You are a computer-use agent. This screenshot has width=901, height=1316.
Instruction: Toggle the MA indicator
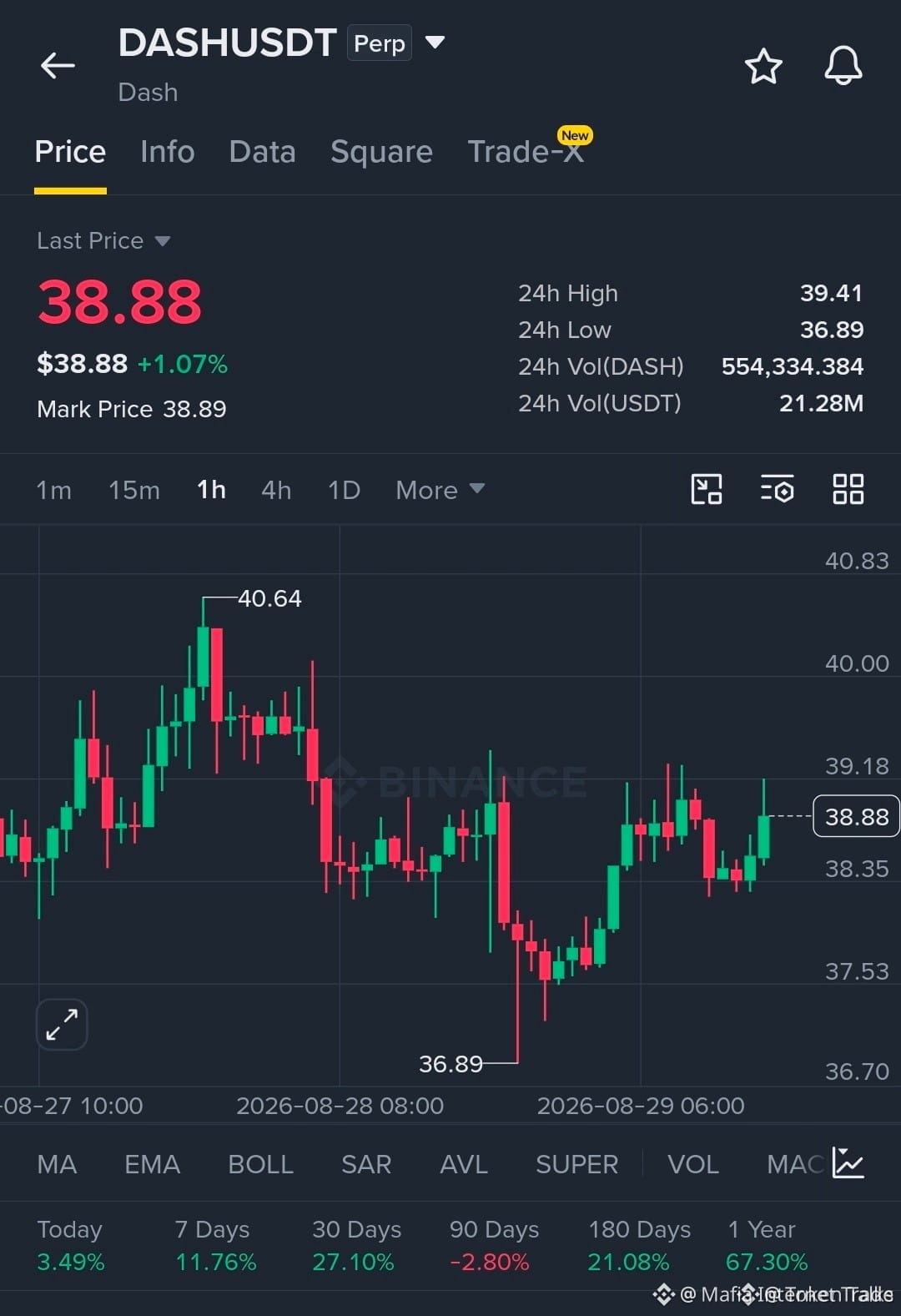57,1164
